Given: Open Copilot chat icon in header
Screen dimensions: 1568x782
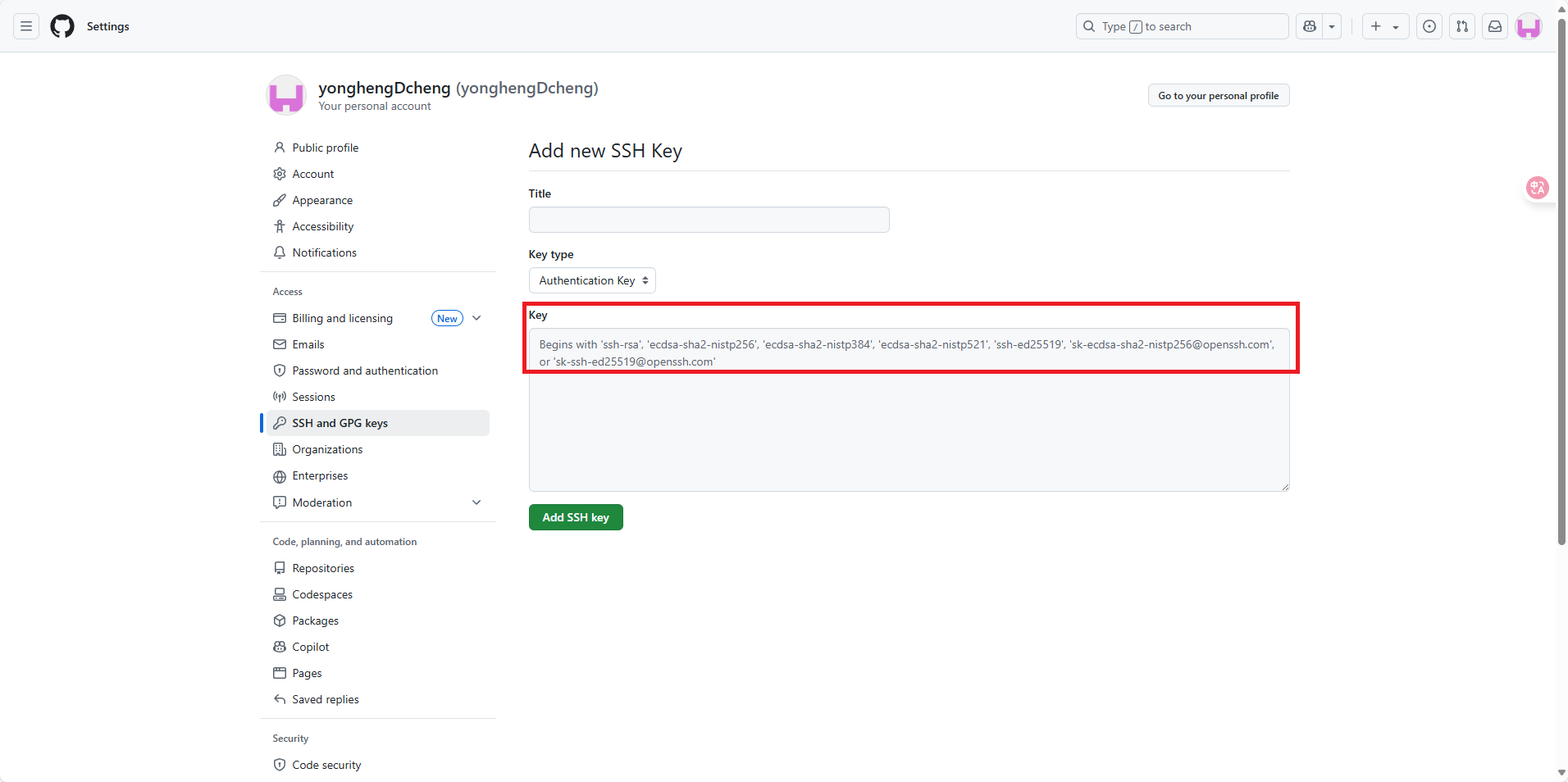Looking at the screenshot, I should tap(1310, 26).
